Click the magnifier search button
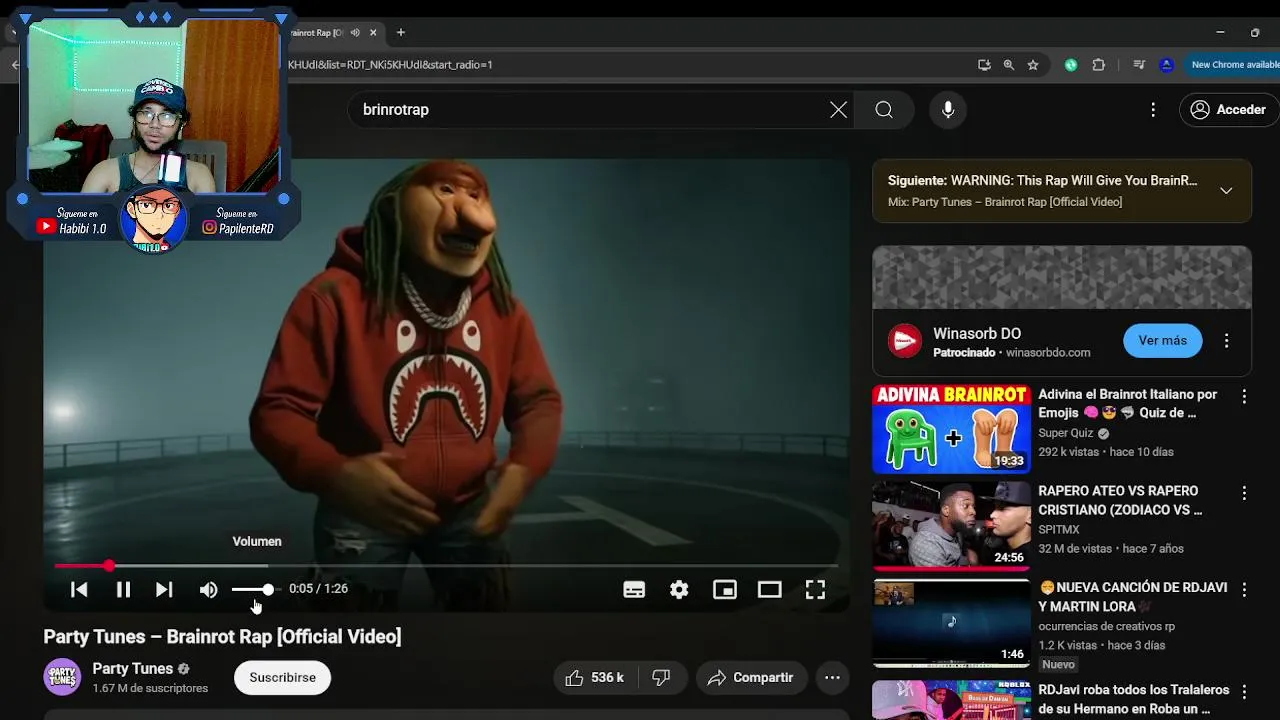 884,110
